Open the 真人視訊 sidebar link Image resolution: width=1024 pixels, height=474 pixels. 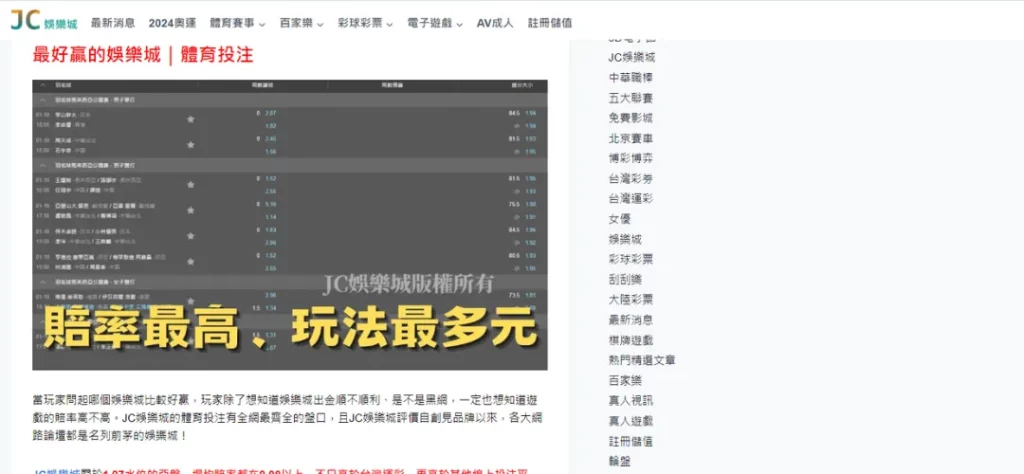630,400
